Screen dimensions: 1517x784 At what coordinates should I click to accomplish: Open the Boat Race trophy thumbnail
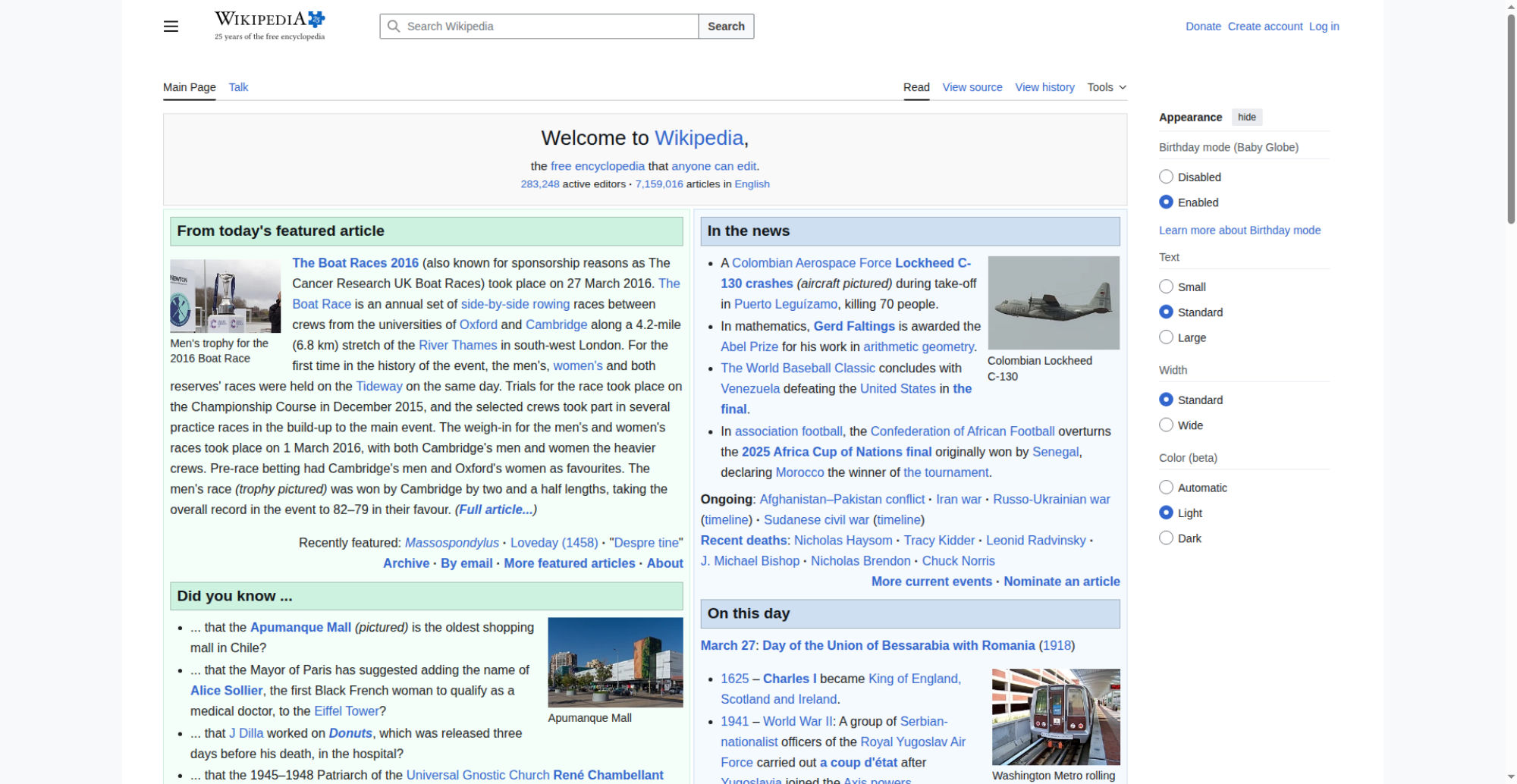(x=225, y=296)
